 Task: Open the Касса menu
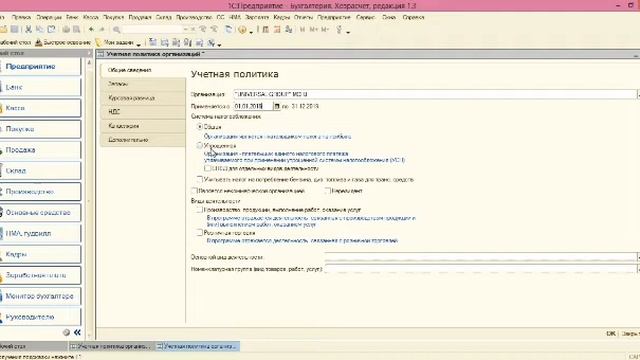[91, 17]
